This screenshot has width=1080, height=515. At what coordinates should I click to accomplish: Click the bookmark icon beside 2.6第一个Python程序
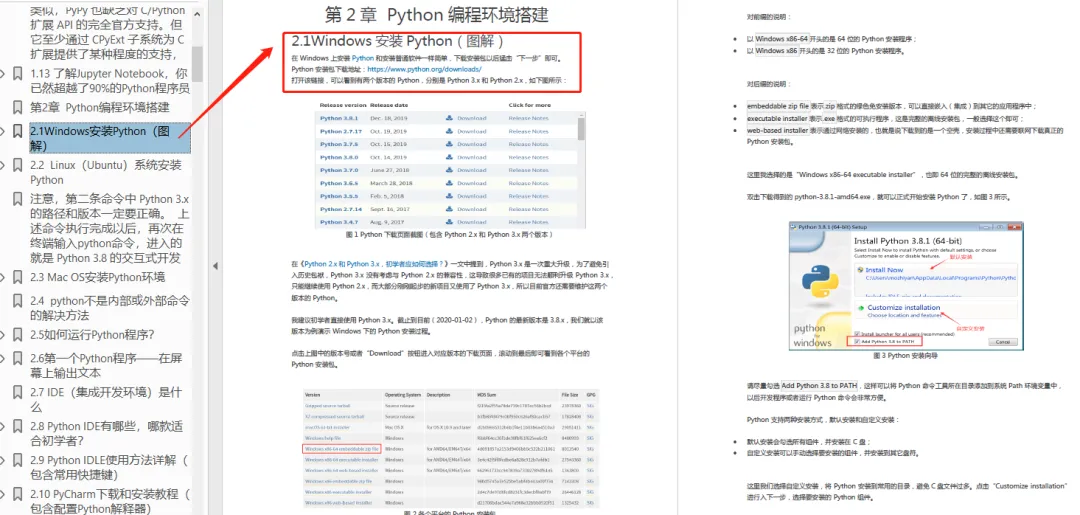click(17, 359)
